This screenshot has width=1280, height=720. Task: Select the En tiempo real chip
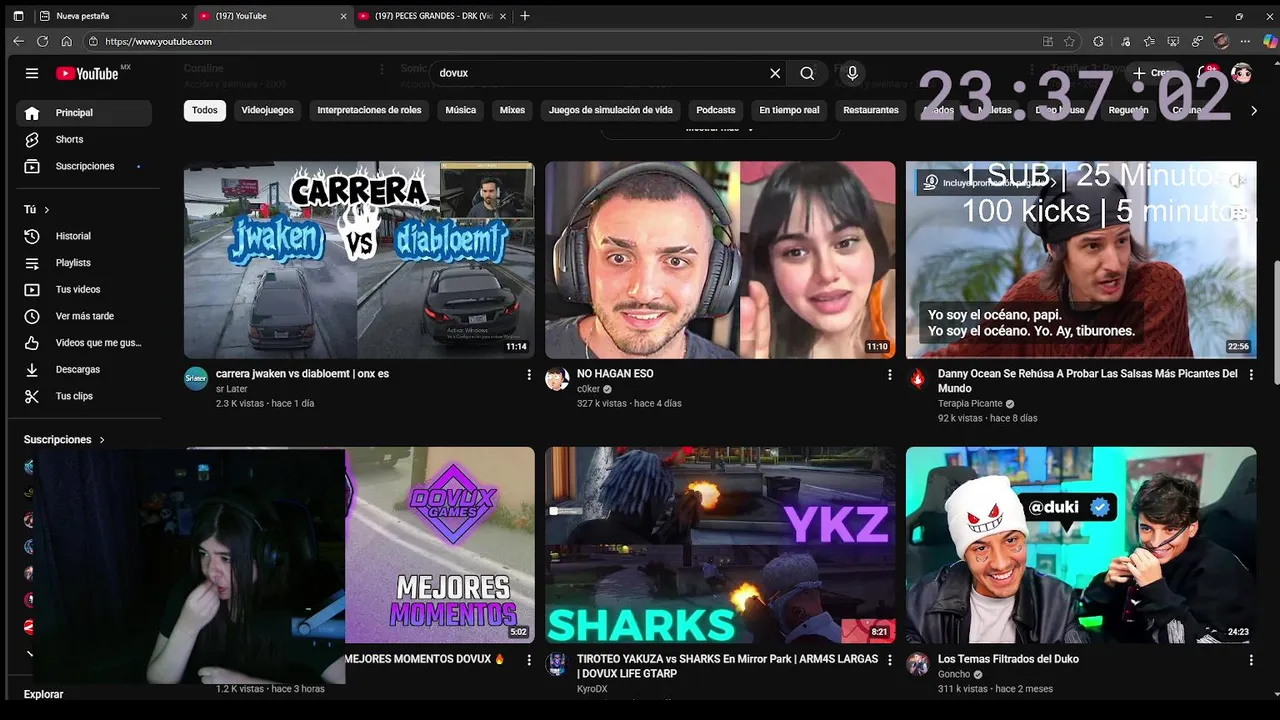[x=789, y=110]
